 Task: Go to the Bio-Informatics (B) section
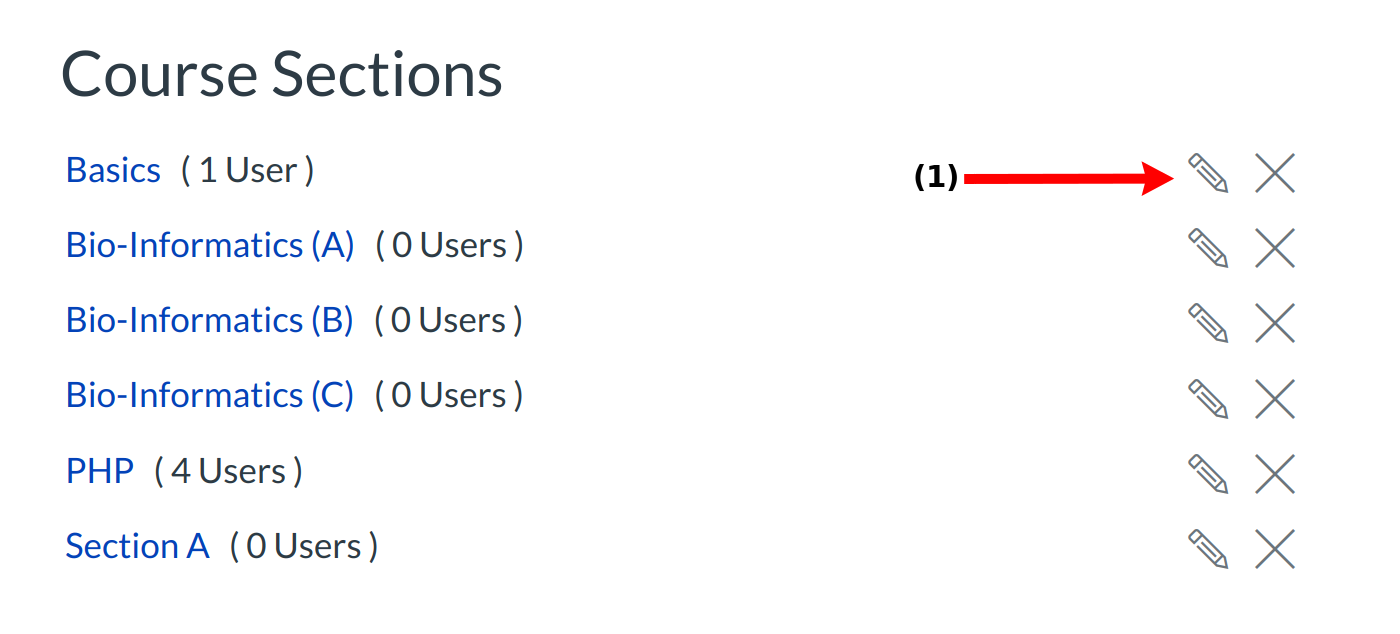210,321
